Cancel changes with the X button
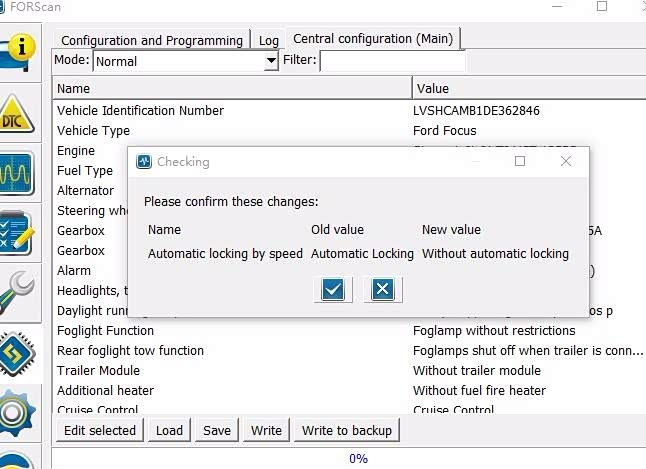The width and height of the screenshot is (646, 469). [383, 289]
